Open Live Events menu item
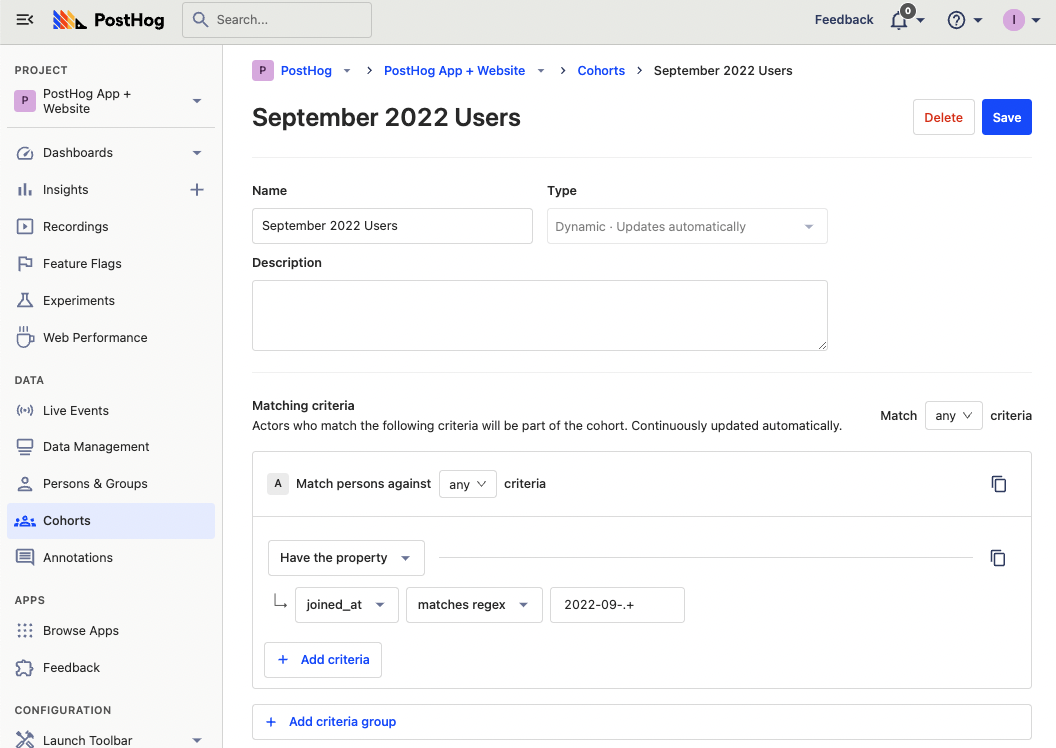The width and height of the screenshot is (1056, 748). 76,411
